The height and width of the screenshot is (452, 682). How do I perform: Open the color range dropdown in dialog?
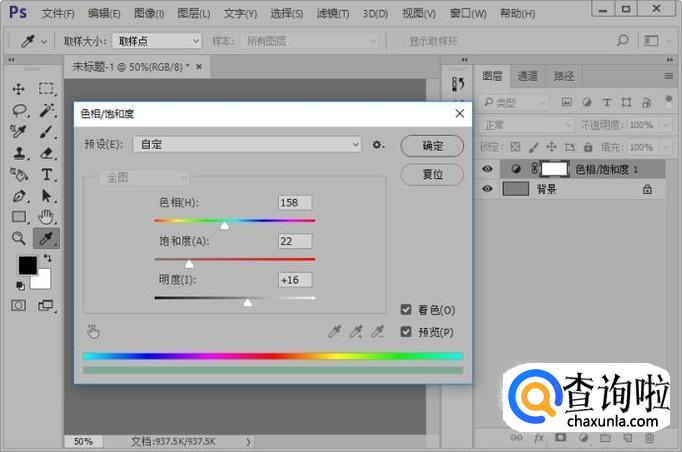click(144, 177)
